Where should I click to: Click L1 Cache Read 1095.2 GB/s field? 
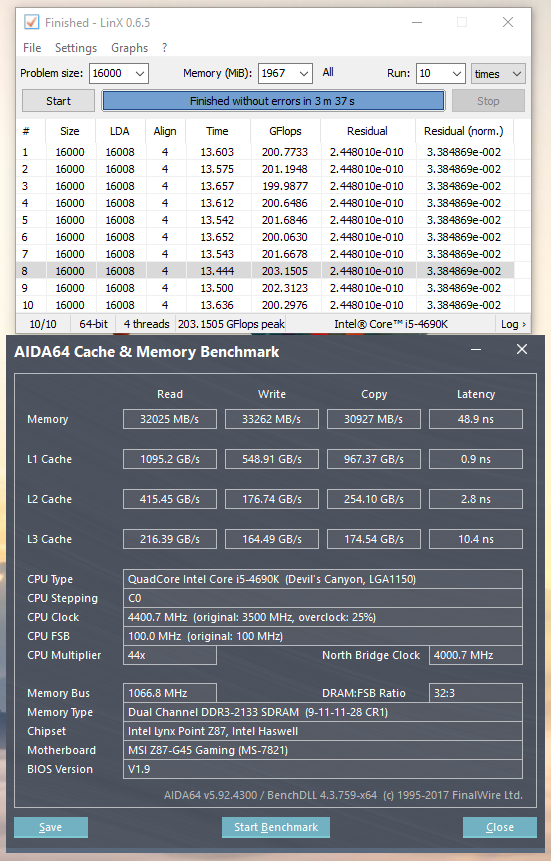(170, 459)
